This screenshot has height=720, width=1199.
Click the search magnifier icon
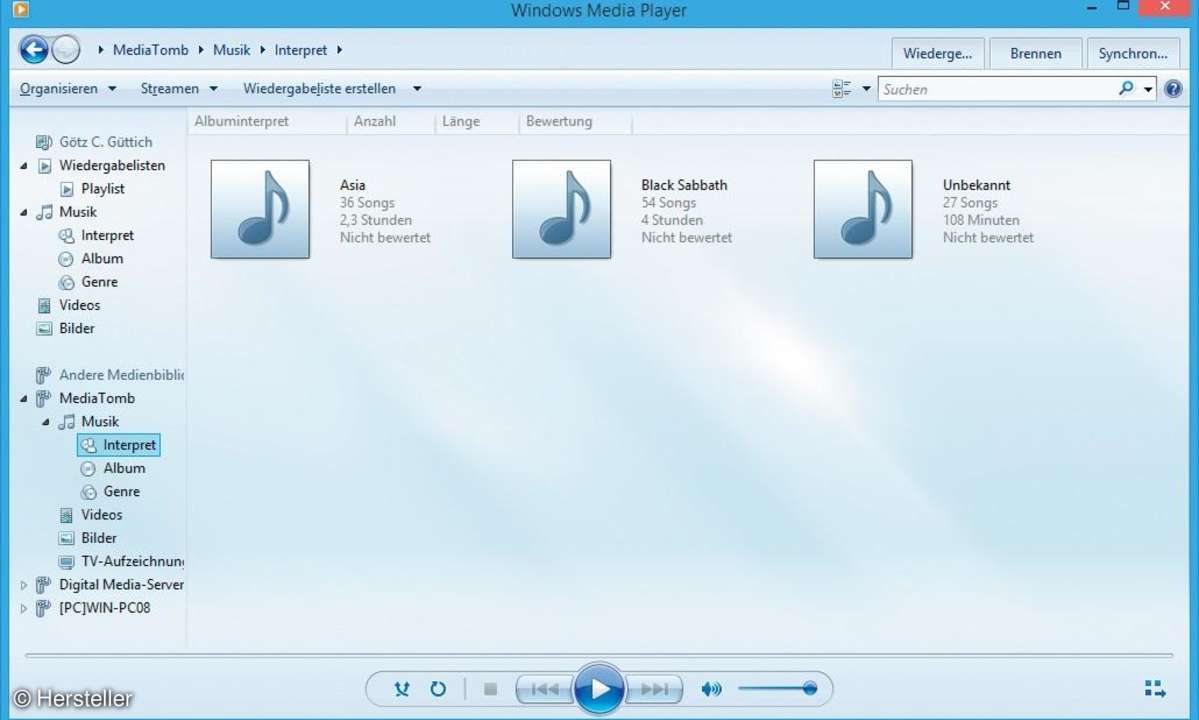pos(1126,89)
